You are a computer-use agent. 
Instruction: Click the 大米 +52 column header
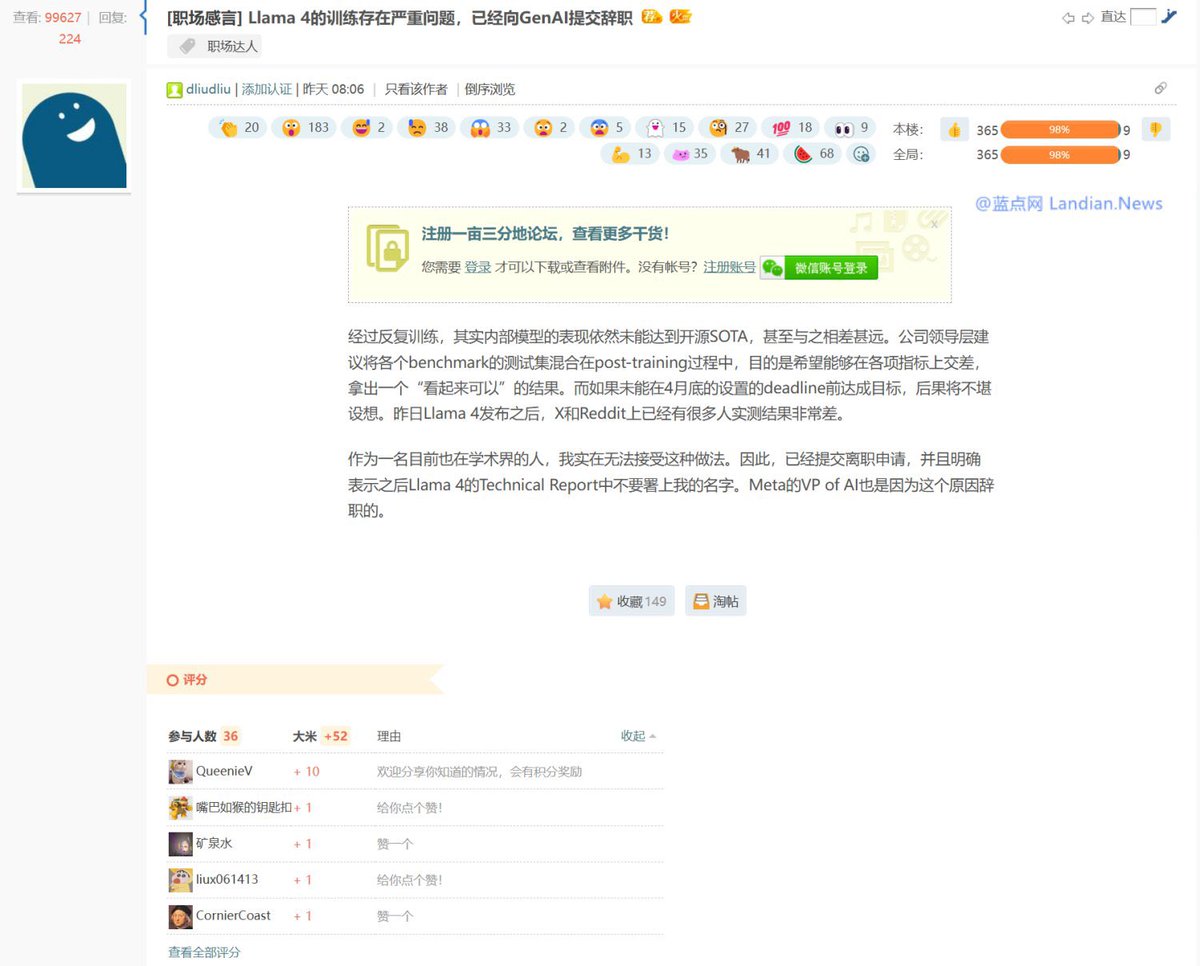point(321,736)
